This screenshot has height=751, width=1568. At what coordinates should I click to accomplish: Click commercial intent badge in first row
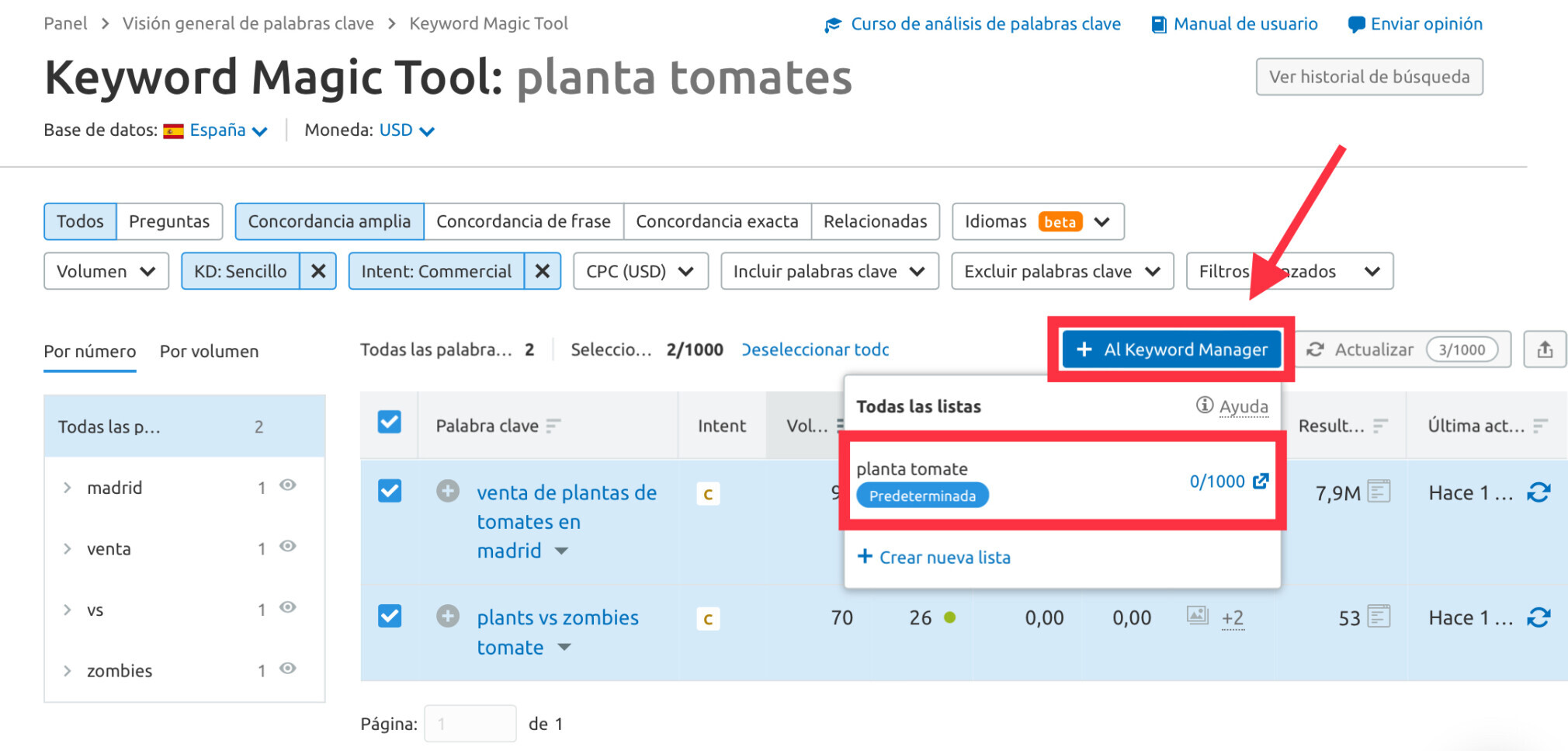click(708, 494)
